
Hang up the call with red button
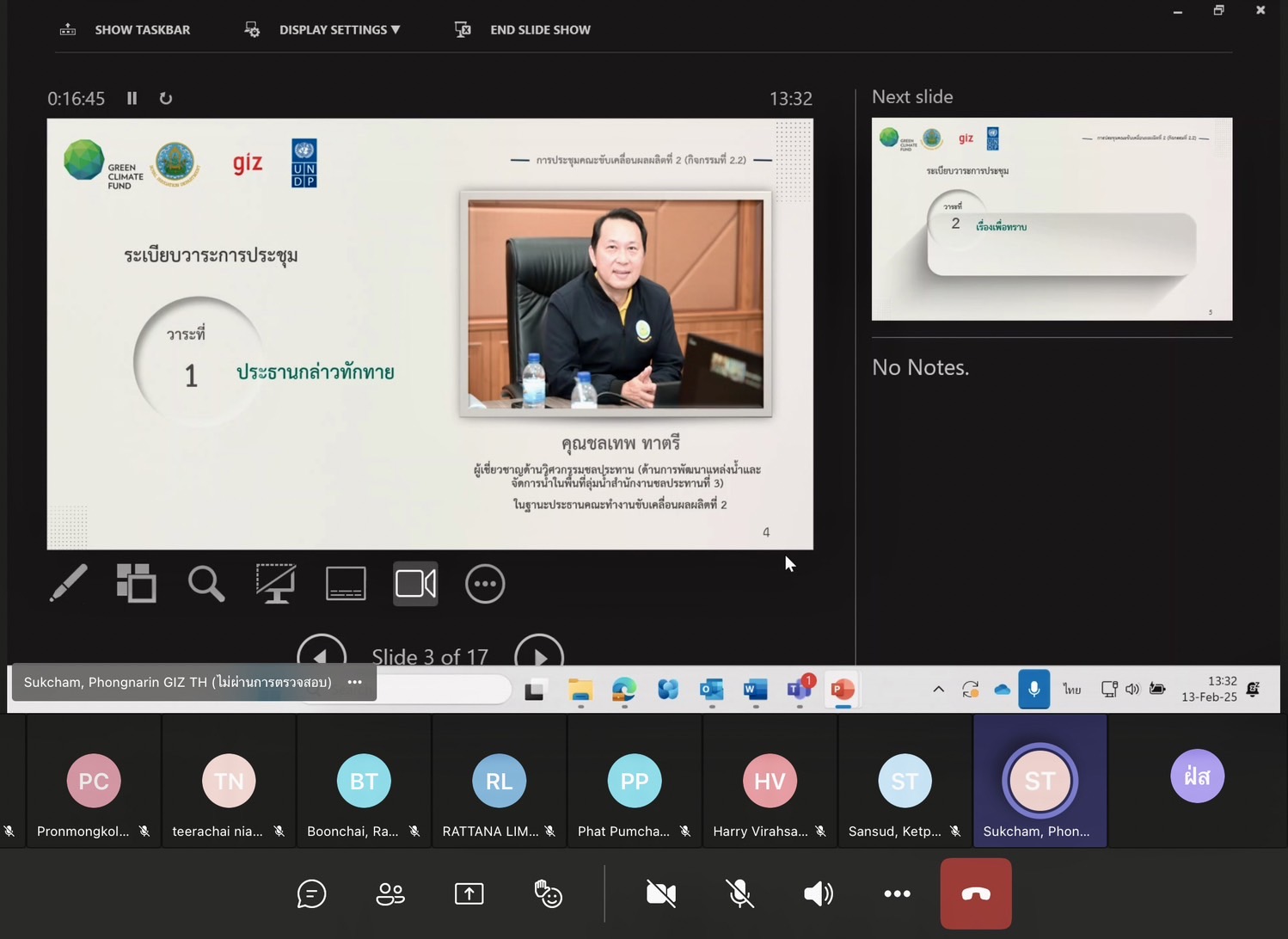(x=976, y=894)
